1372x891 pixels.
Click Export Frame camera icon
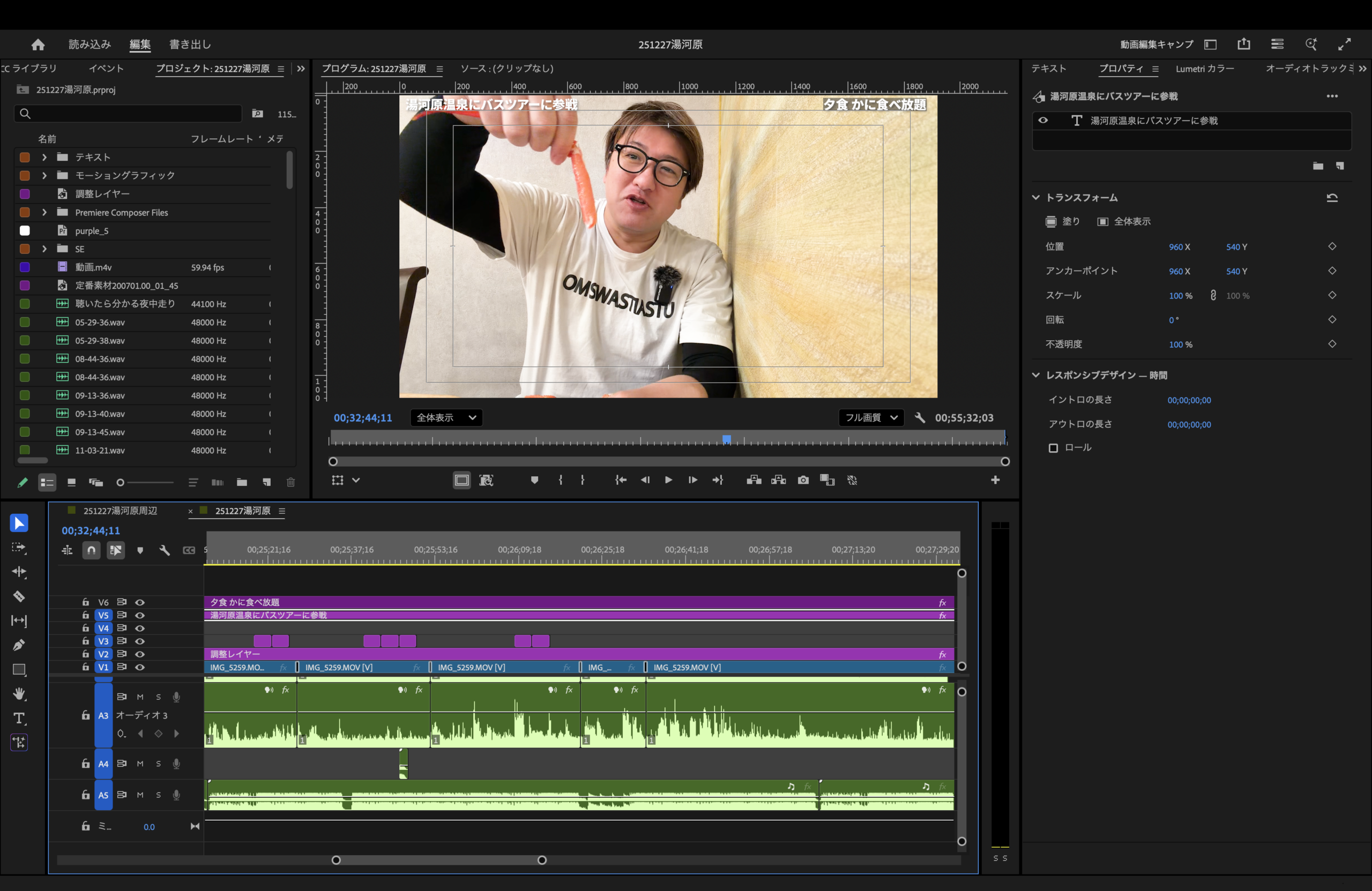click(x=803, y=480)
